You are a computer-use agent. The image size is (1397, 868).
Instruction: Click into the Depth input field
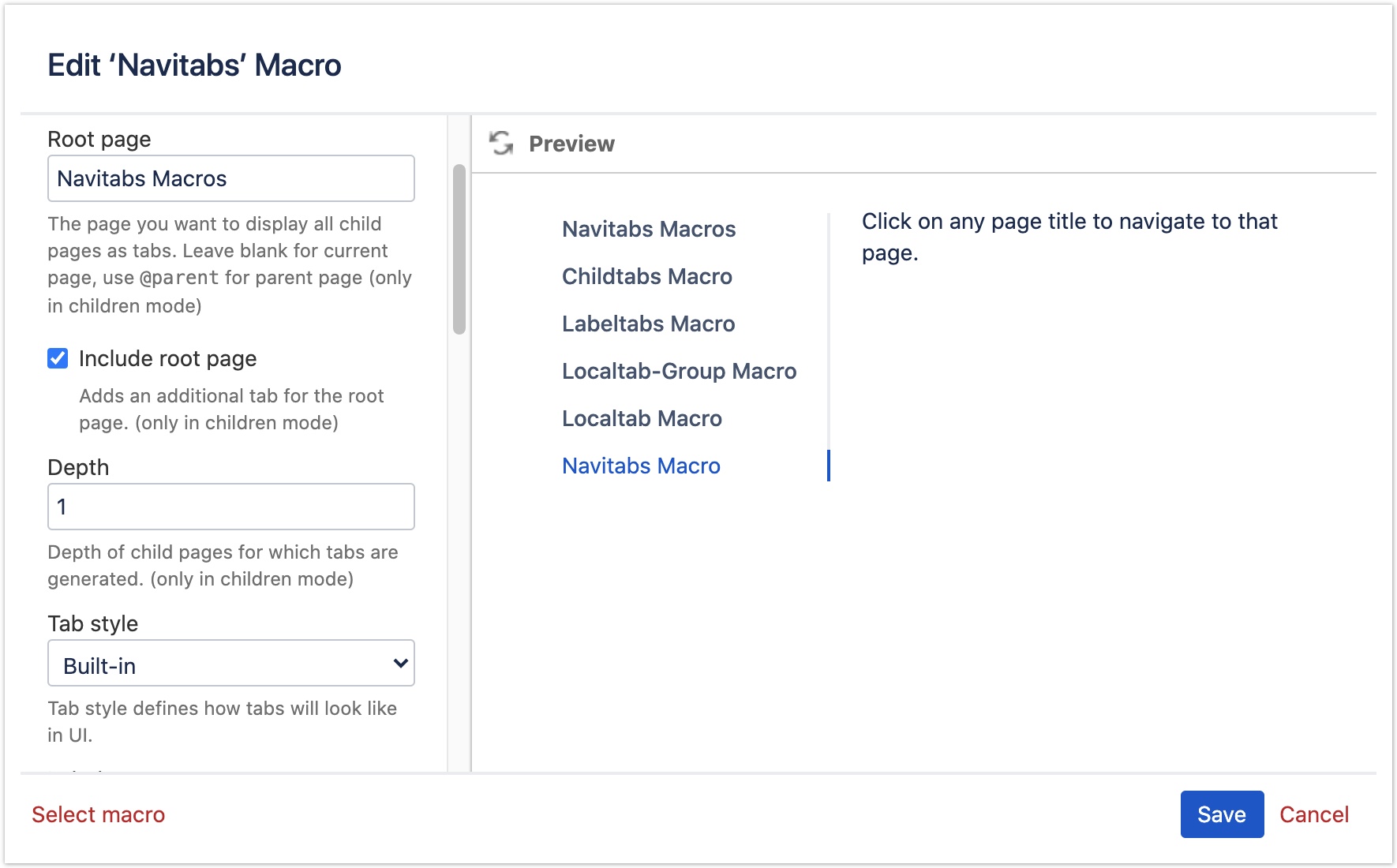point(230,507)
